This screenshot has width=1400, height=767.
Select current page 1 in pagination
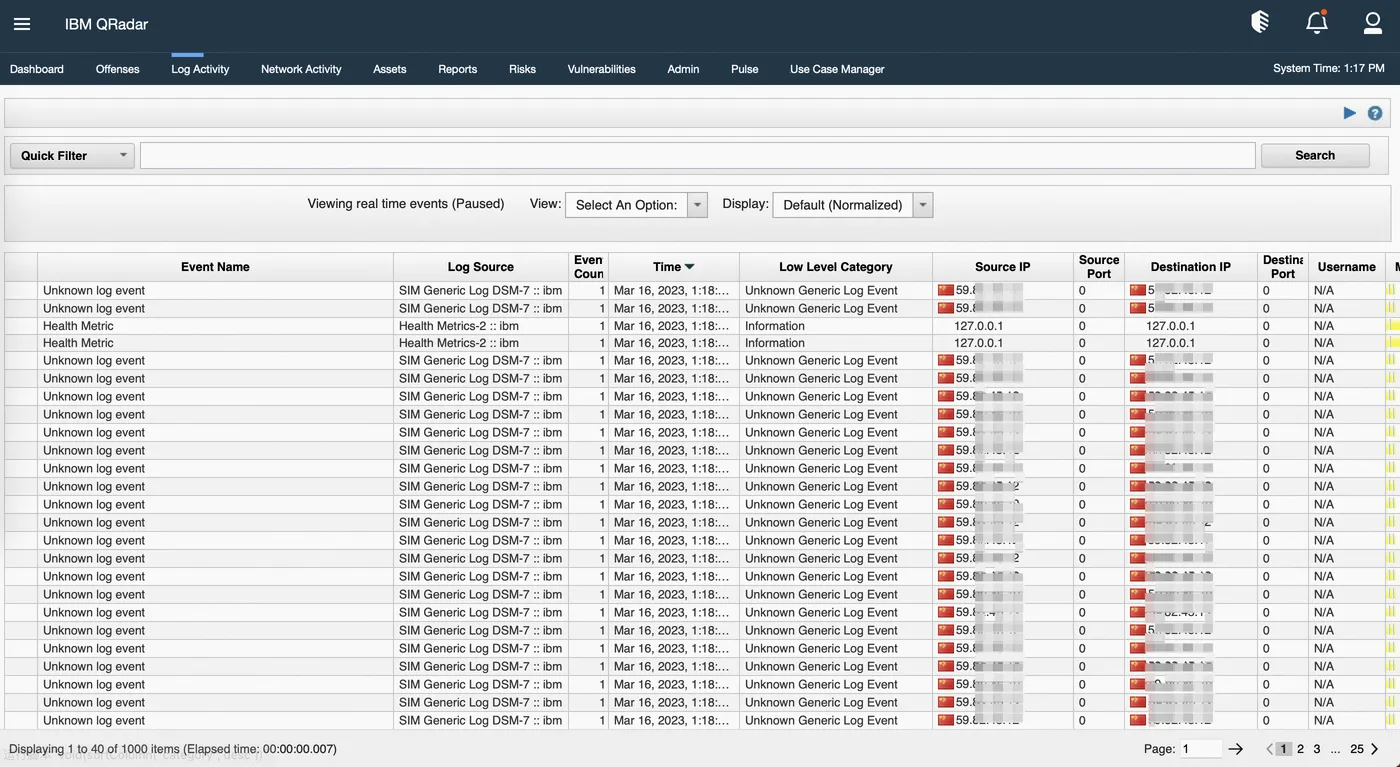[x=1285, y=749]
